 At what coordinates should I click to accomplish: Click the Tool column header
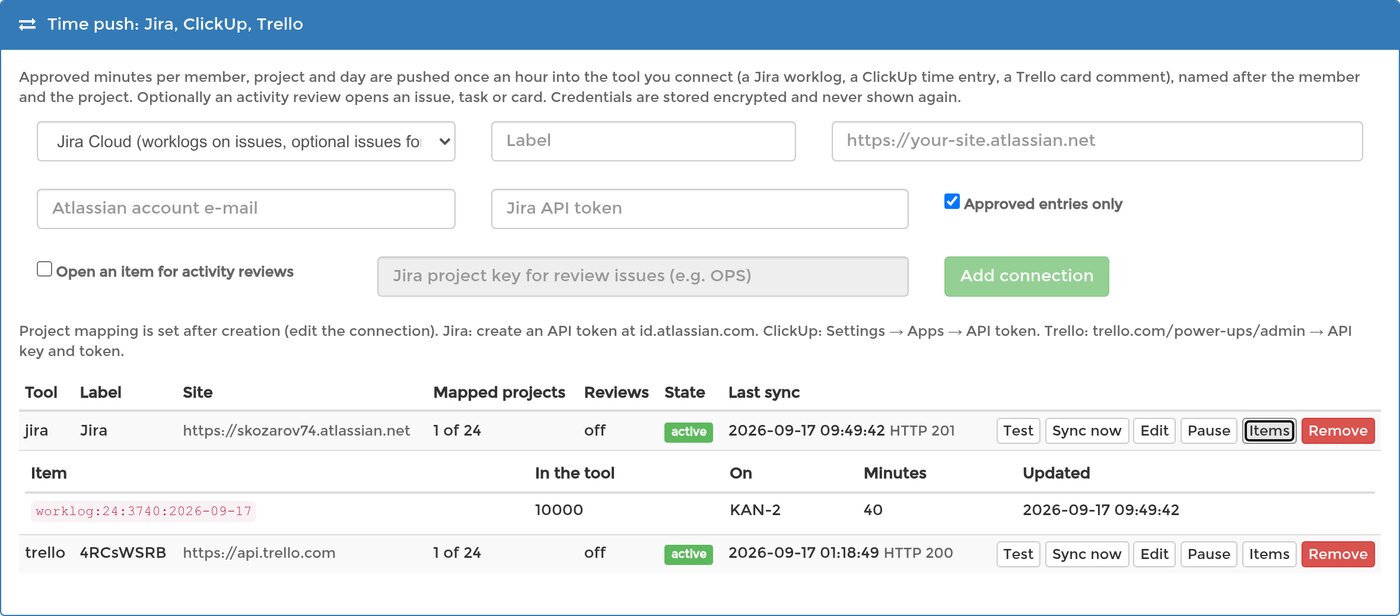tap(41, 392)
